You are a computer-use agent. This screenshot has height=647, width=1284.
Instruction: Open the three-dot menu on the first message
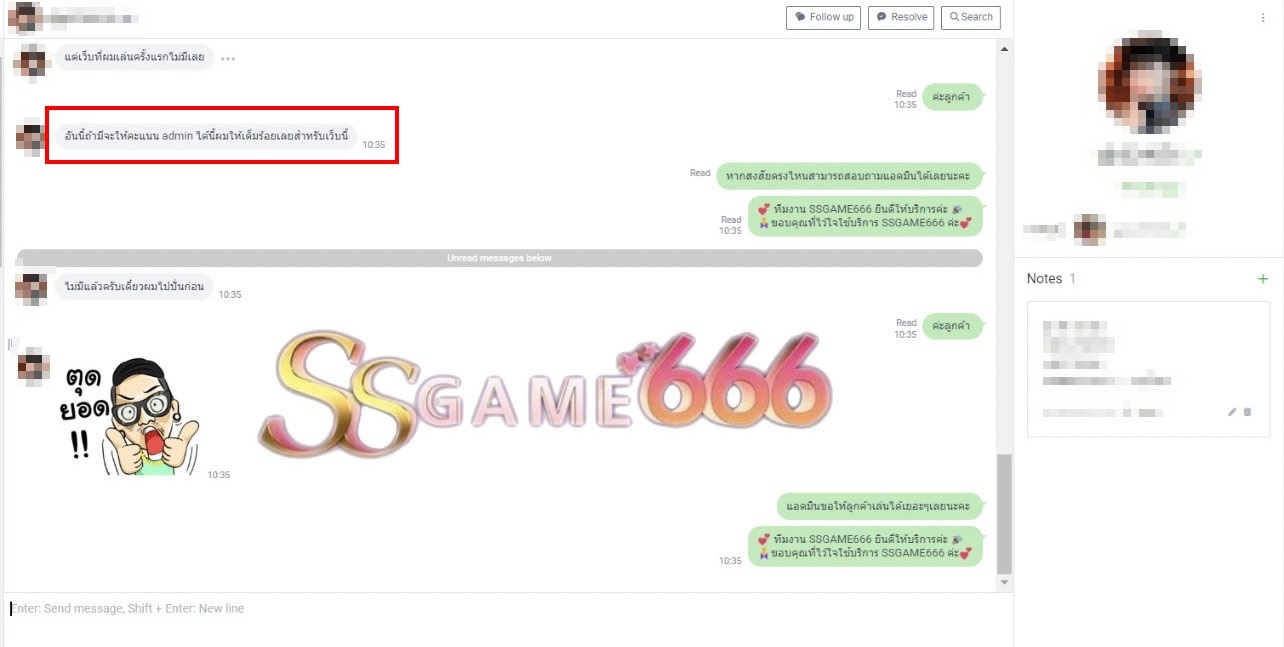tap(228, 58)
